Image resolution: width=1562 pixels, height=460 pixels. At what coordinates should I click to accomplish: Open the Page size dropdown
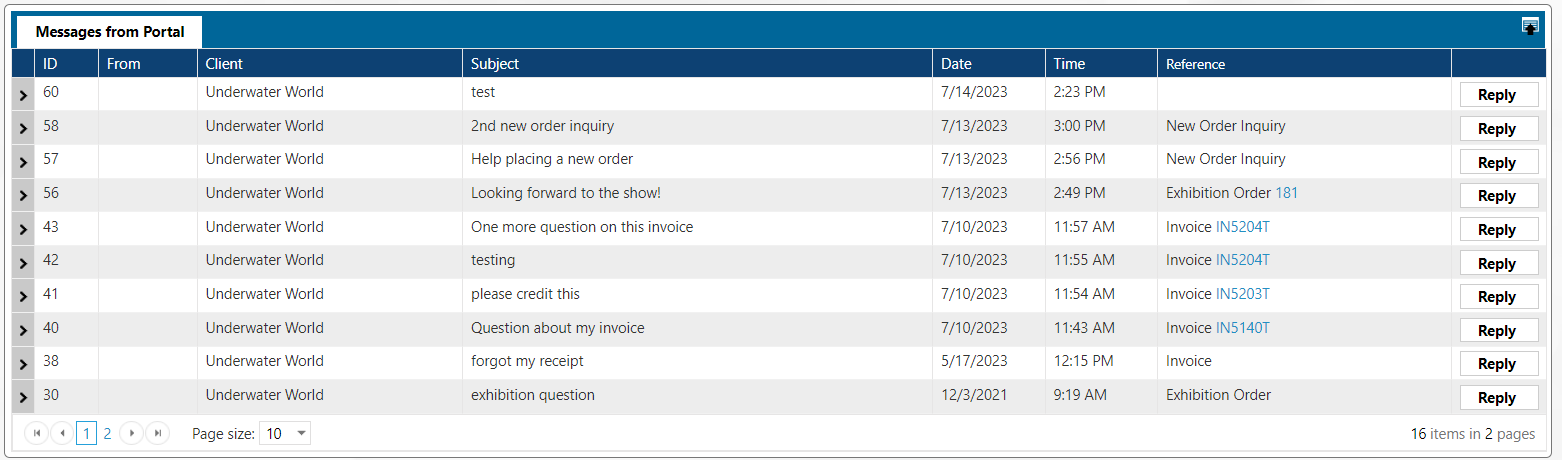click(301, 433)
